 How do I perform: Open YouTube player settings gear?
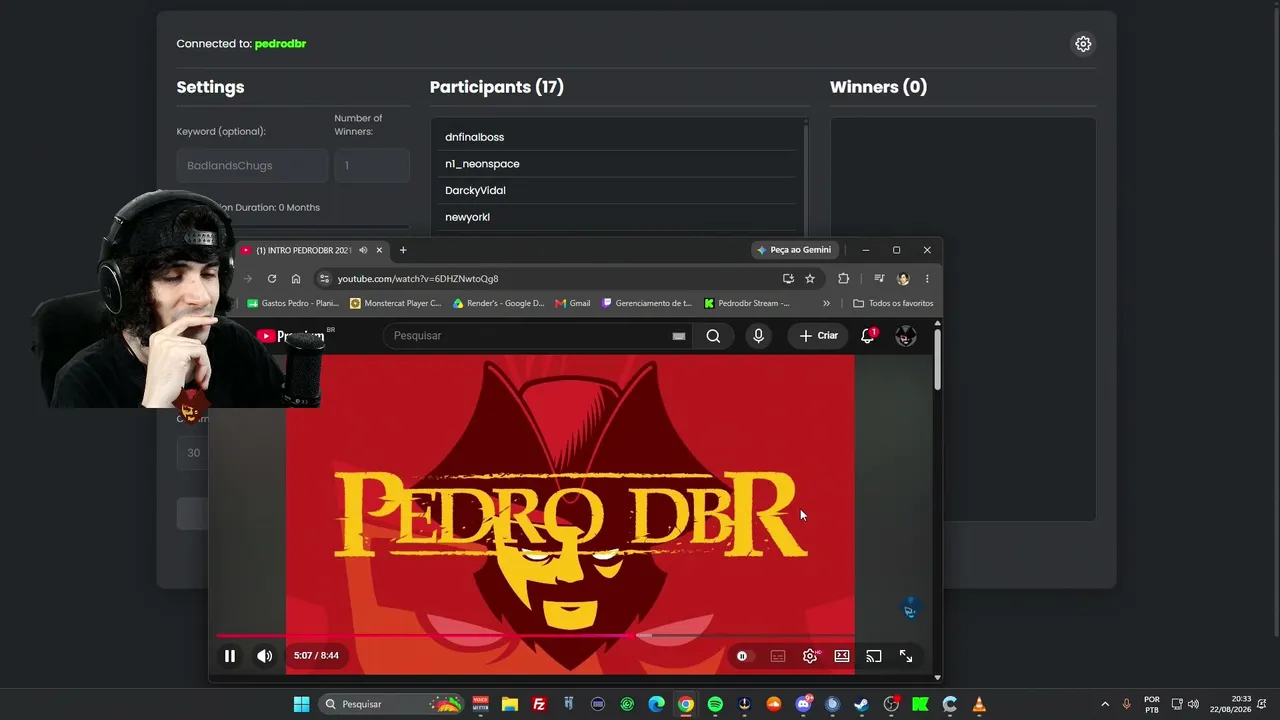click(810, 656)
